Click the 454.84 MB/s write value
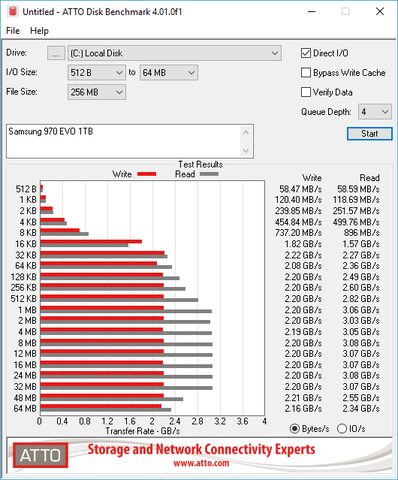The image size is (398, 480). [x=298, y=222]
